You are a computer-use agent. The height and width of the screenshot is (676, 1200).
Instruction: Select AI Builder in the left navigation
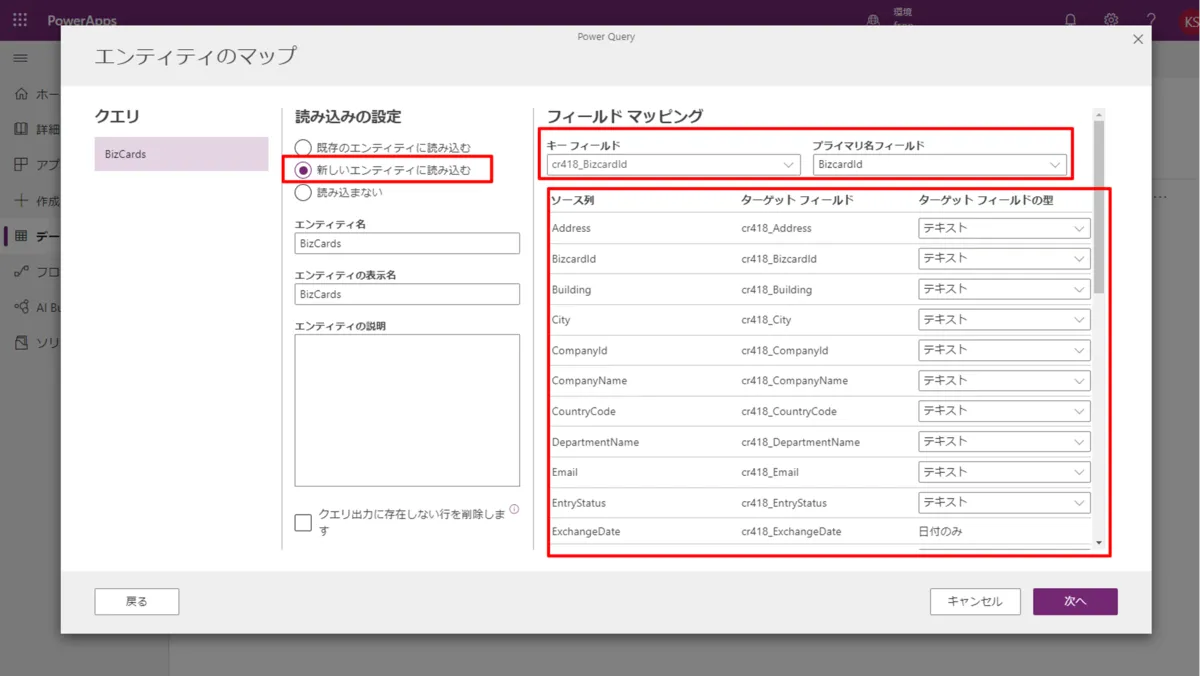tap(20, 307)
